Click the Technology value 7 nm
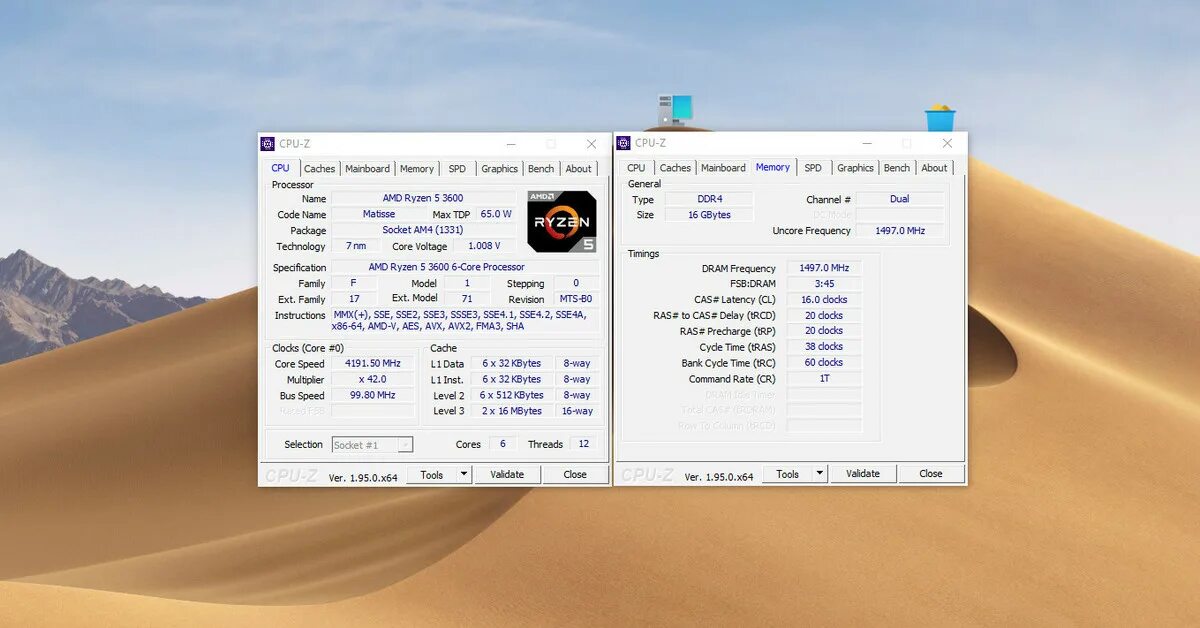This screenshot has width=1200, height=628. tap(356, 246)
